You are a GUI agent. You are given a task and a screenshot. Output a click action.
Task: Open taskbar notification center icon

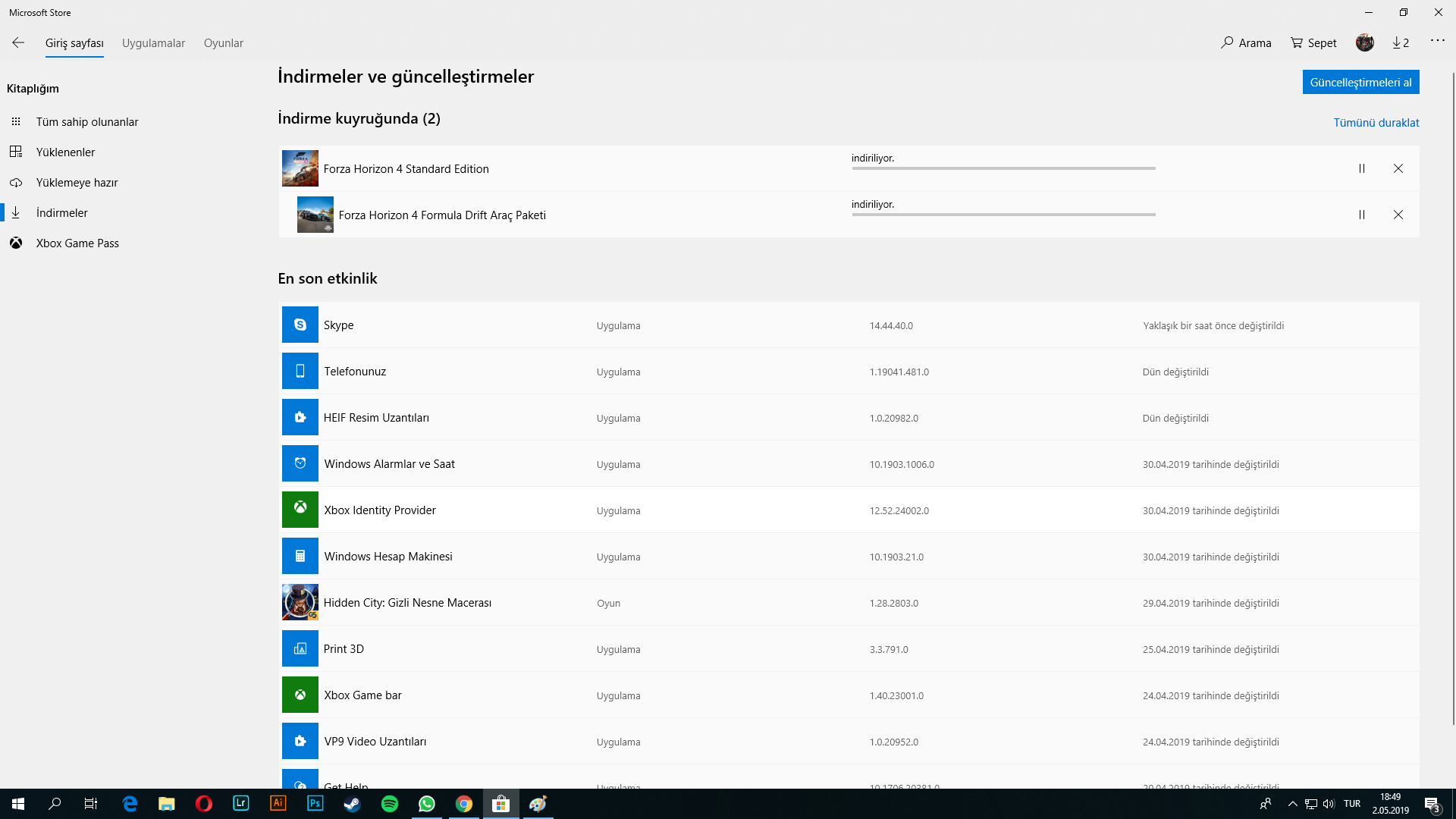pyautogui.click(x=1432, y=804)
